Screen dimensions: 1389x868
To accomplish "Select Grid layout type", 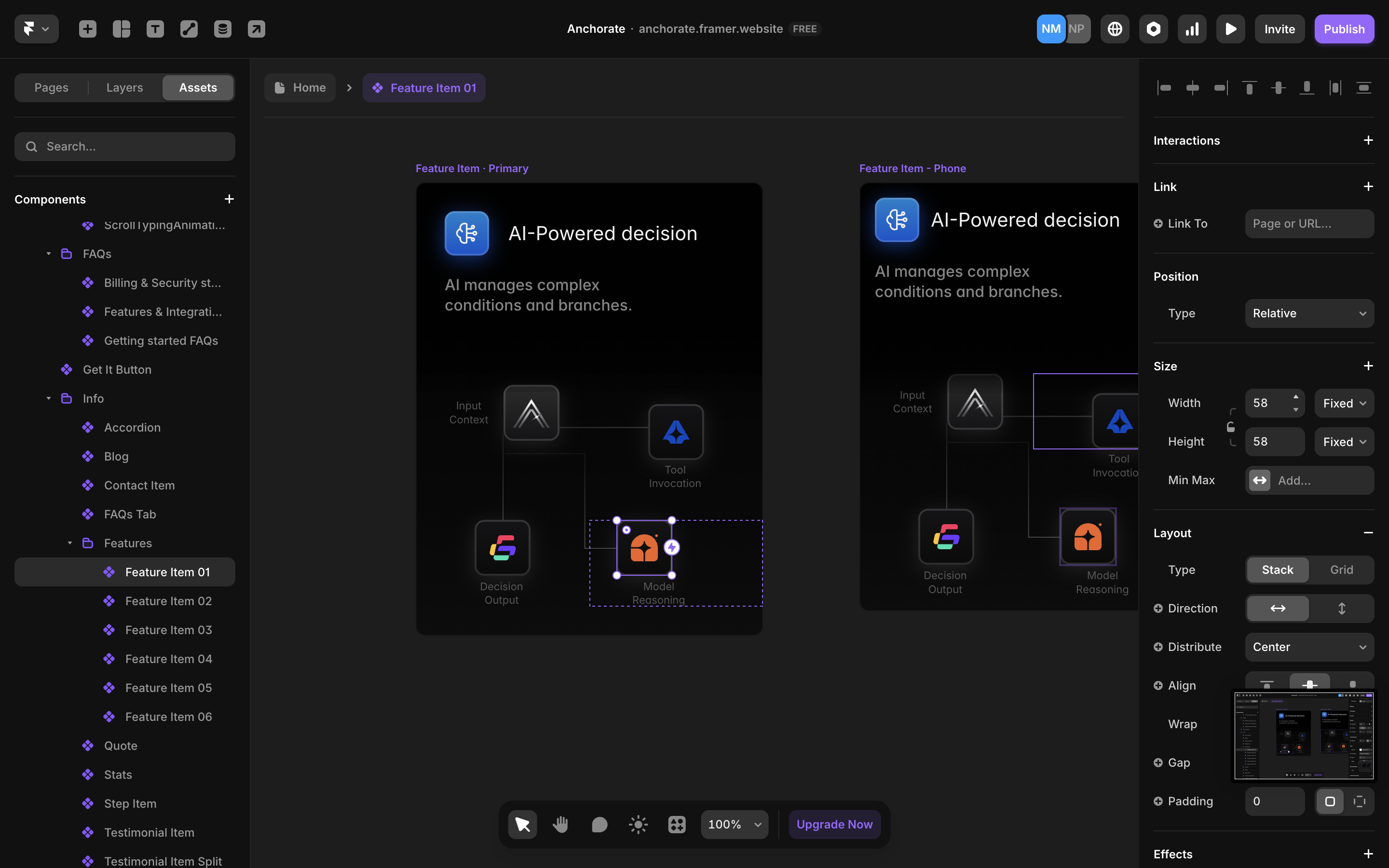I will pyautogui.click(x=1341, y=570).
